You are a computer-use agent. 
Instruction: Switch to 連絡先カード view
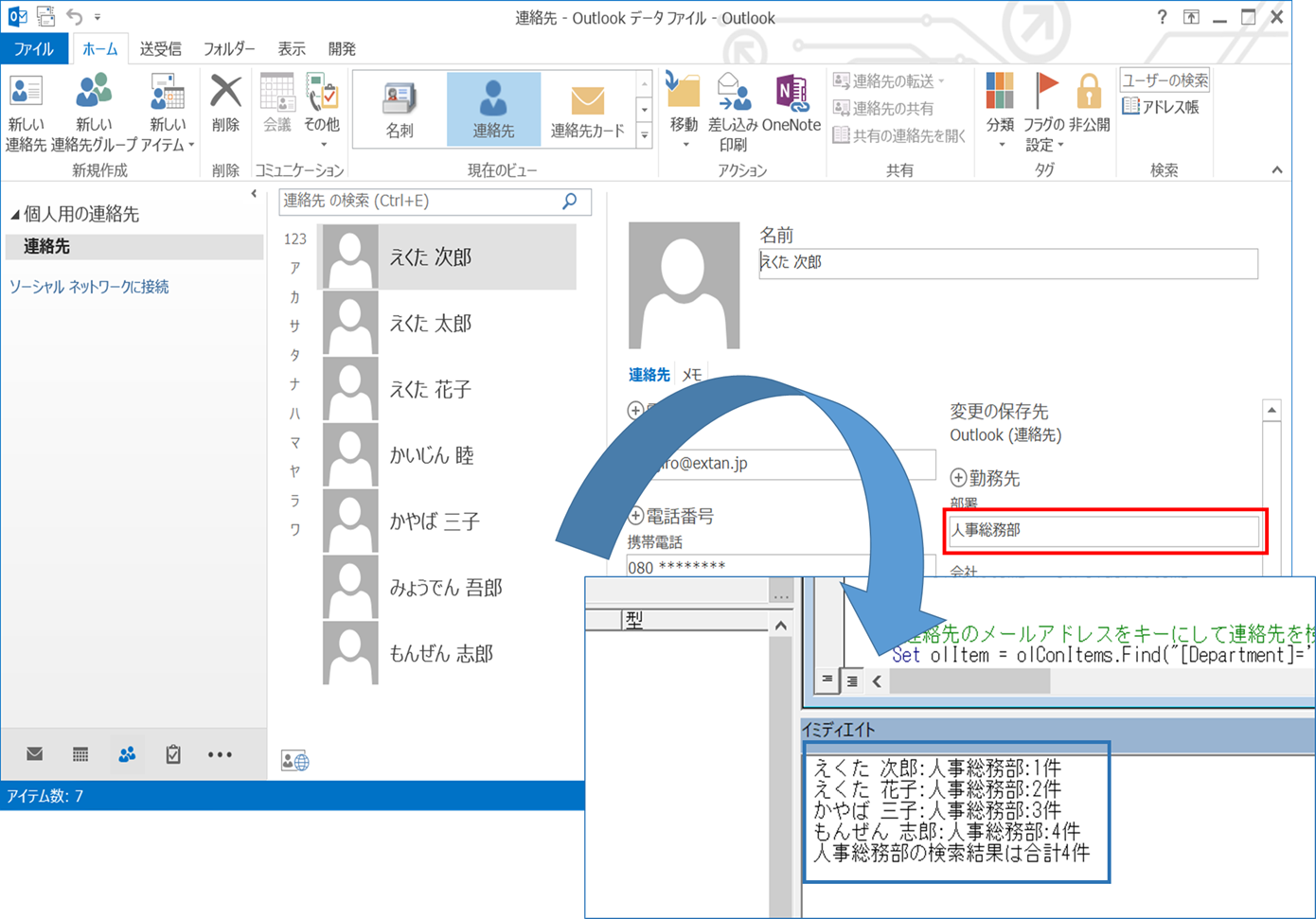point(587,110)
